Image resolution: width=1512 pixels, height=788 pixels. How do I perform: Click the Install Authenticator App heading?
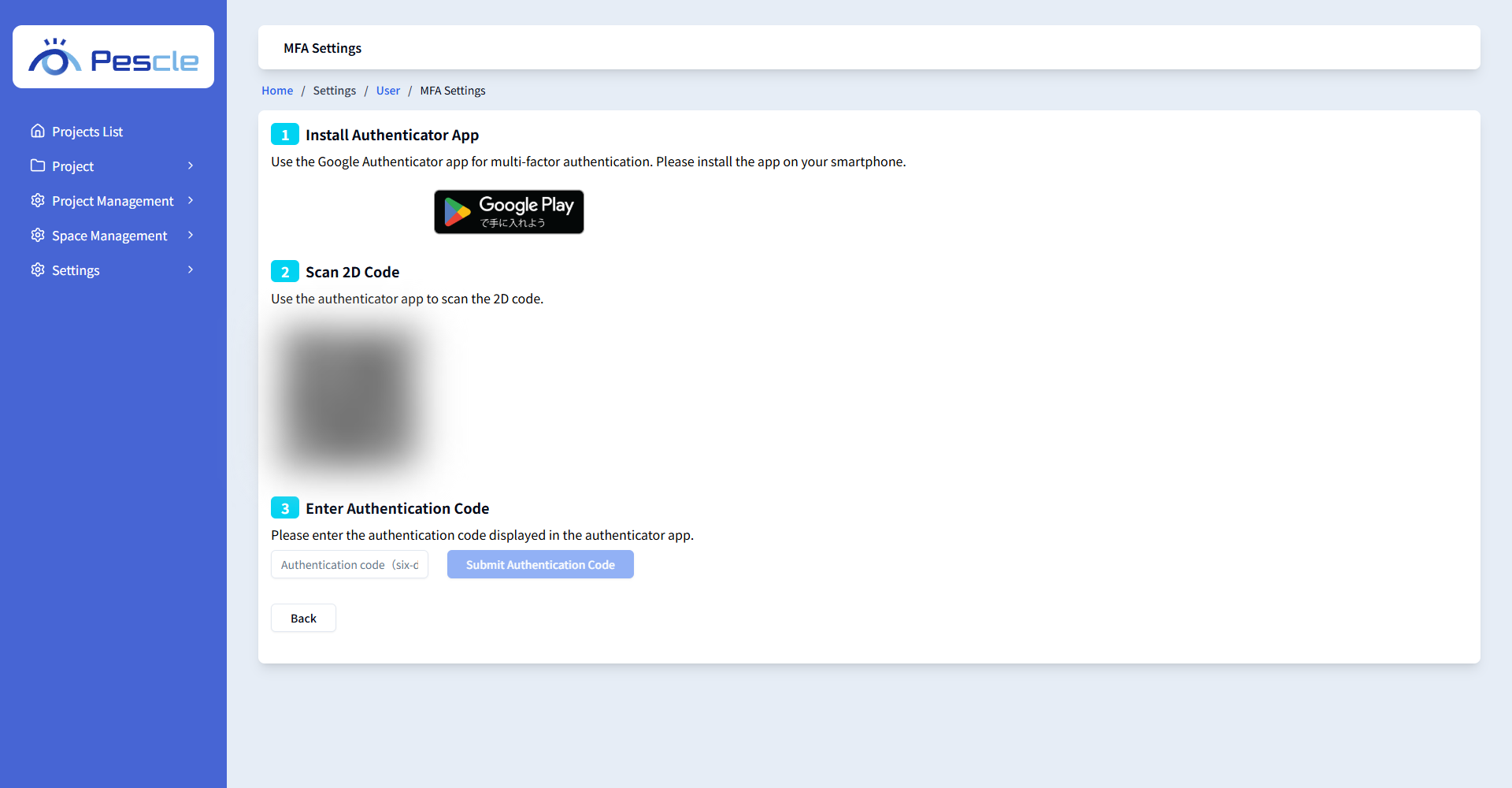[392, 135]
